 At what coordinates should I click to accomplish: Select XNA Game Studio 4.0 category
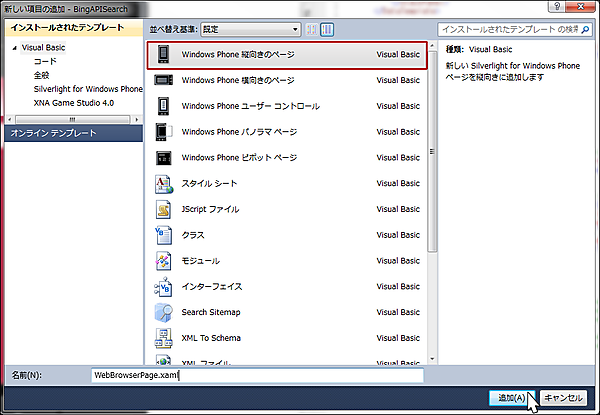(x=74, y=103)
